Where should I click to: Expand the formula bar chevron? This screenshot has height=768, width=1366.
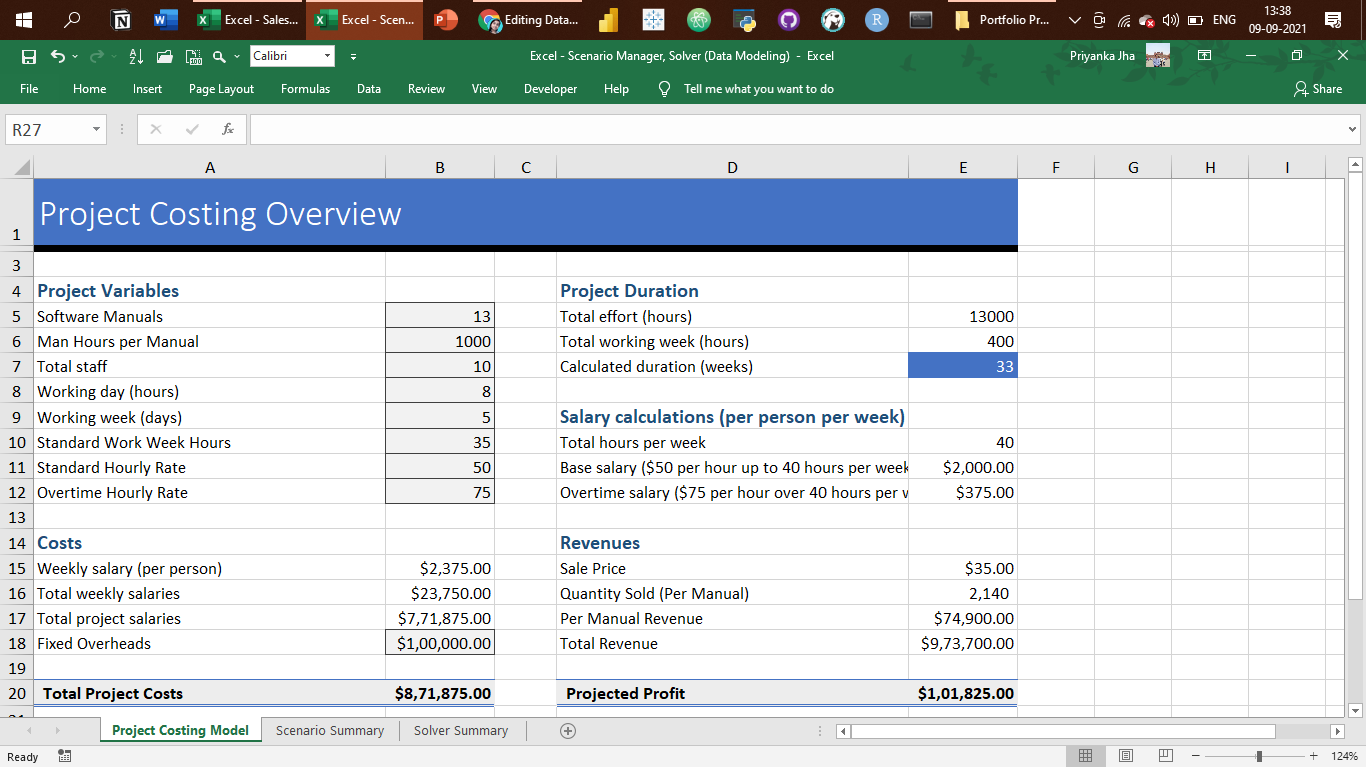click(1352, 129)
